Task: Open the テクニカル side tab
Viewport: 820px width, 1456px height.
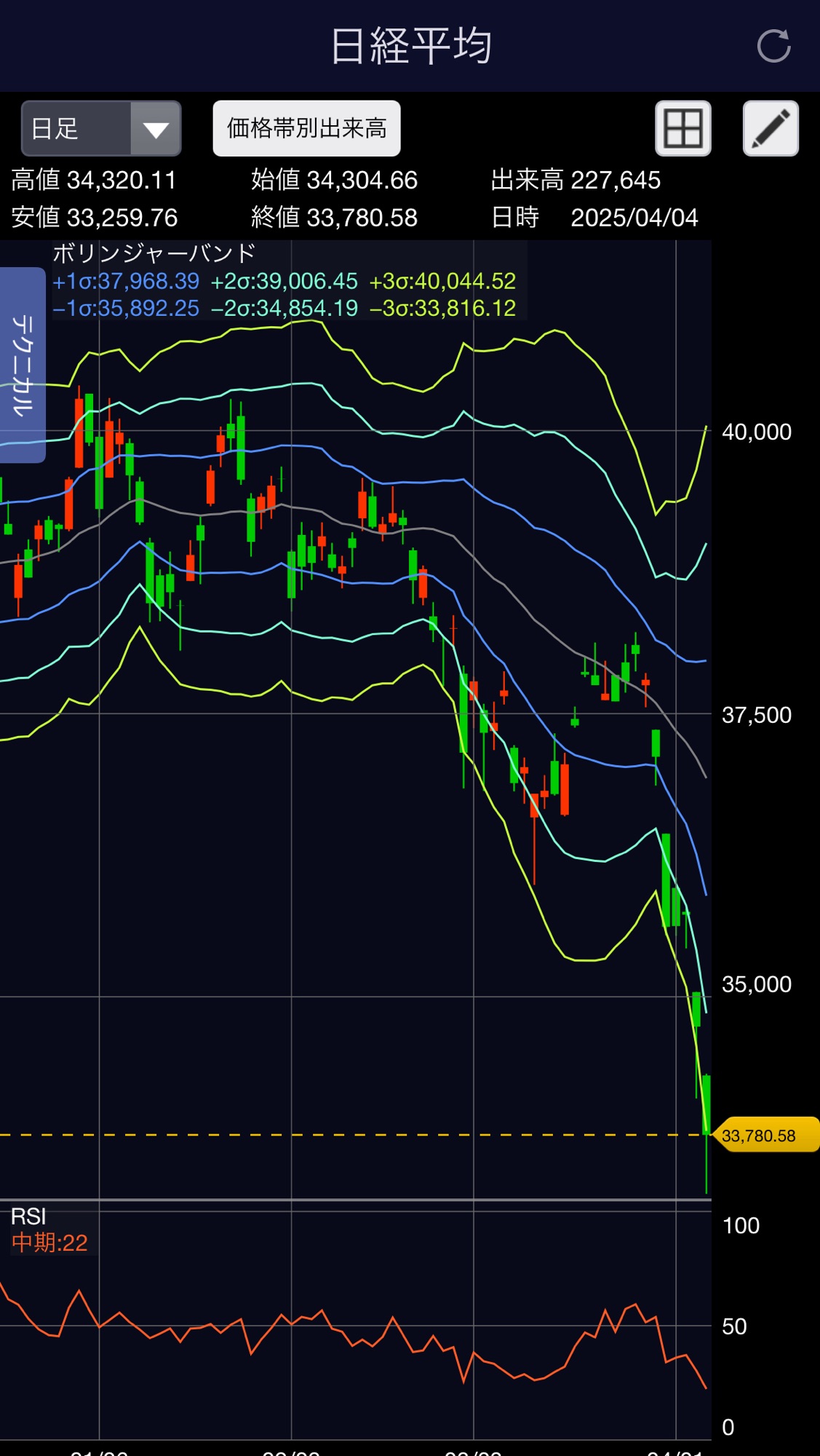Action: coord(23,365)
